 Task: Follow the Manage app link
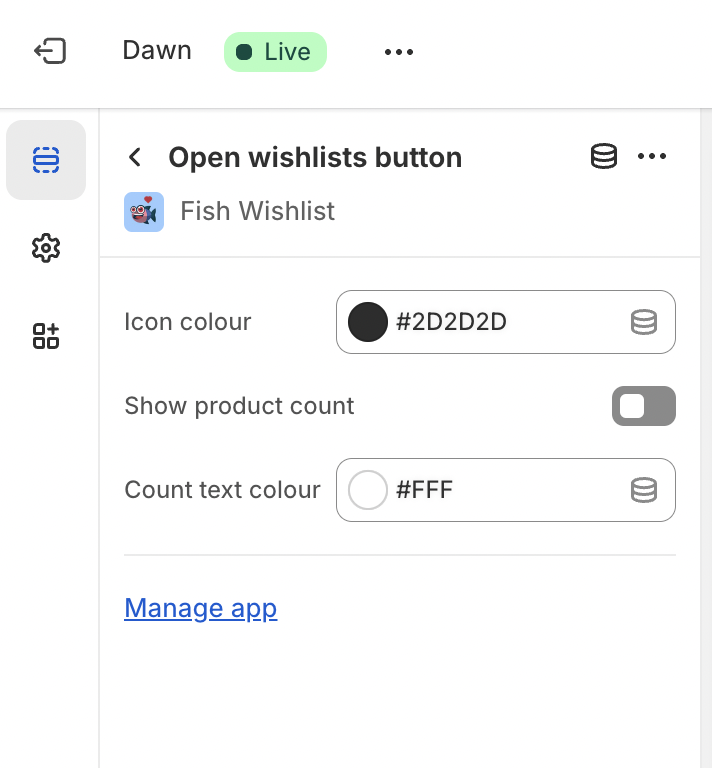point(200,608)
